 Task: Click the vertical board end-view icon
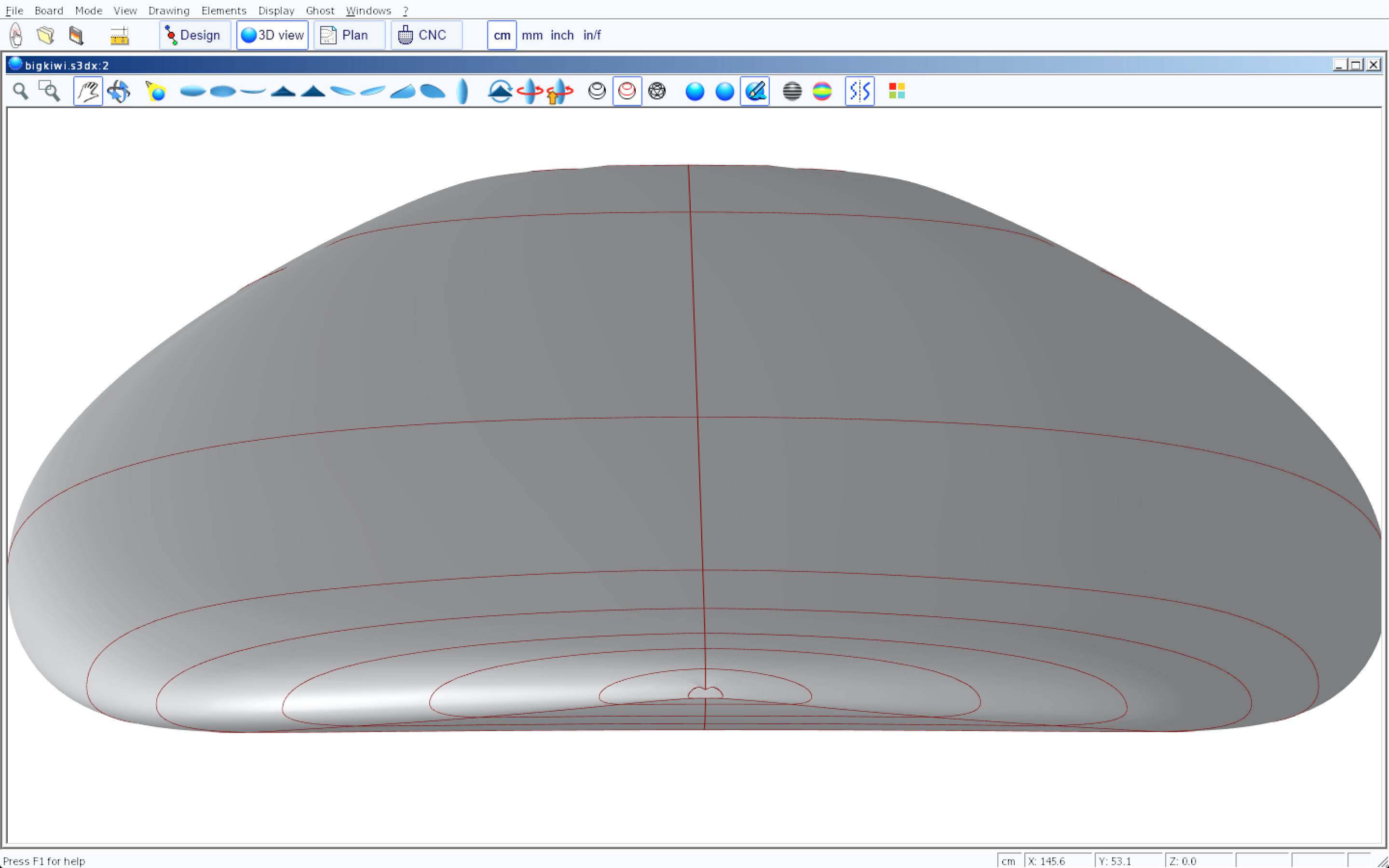tap(463, 91)
